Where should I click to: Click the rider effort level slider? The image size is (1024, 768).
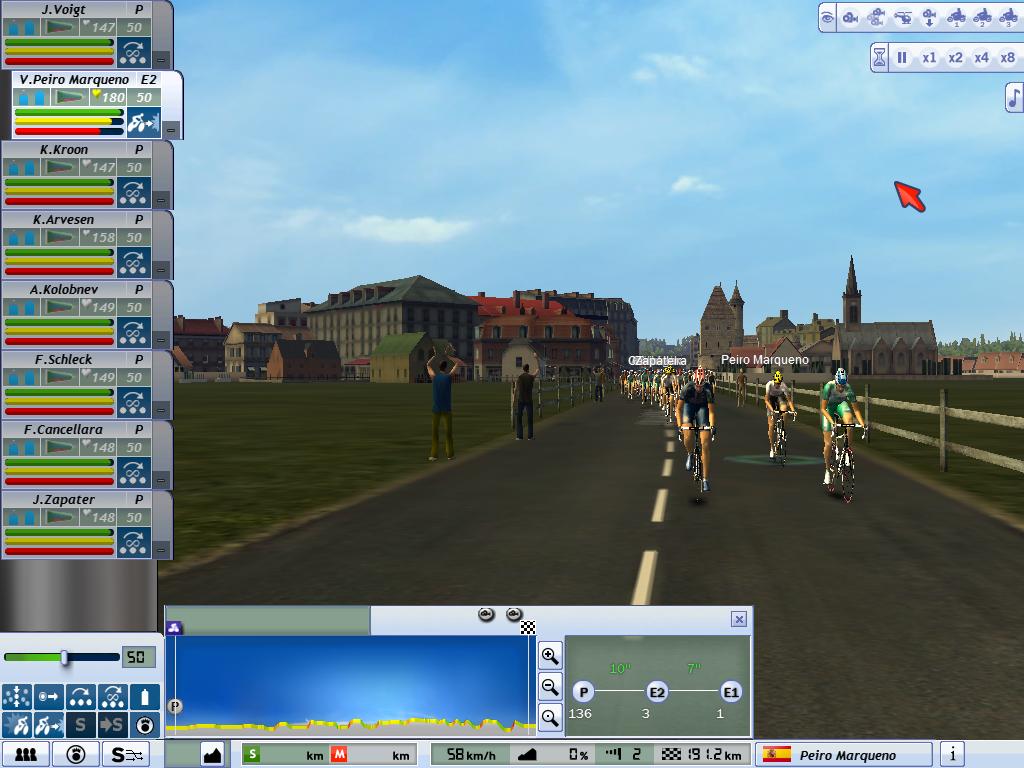62,657
